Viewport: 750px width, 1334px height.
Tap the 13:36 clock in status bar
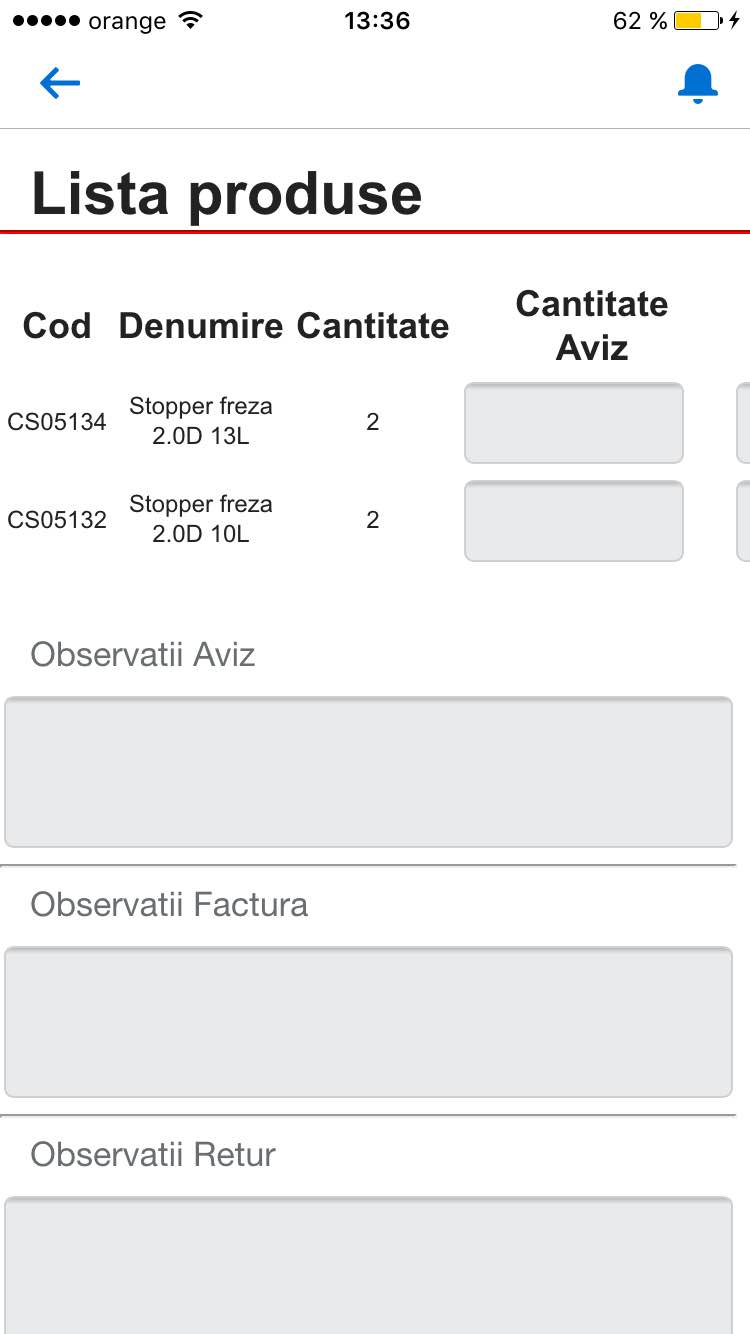(376, 21)
